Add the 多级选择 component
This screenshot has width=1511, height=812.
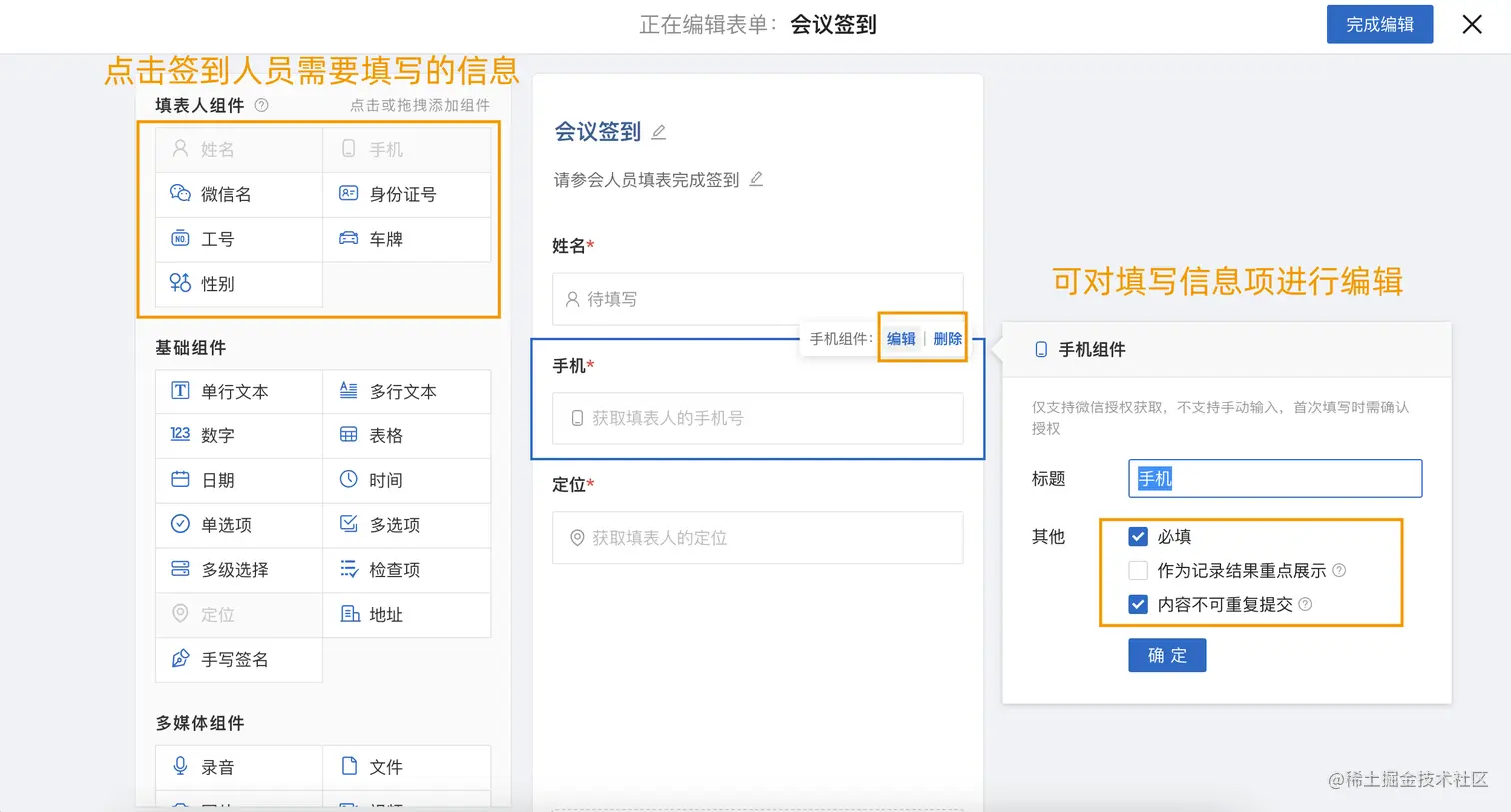239,570
